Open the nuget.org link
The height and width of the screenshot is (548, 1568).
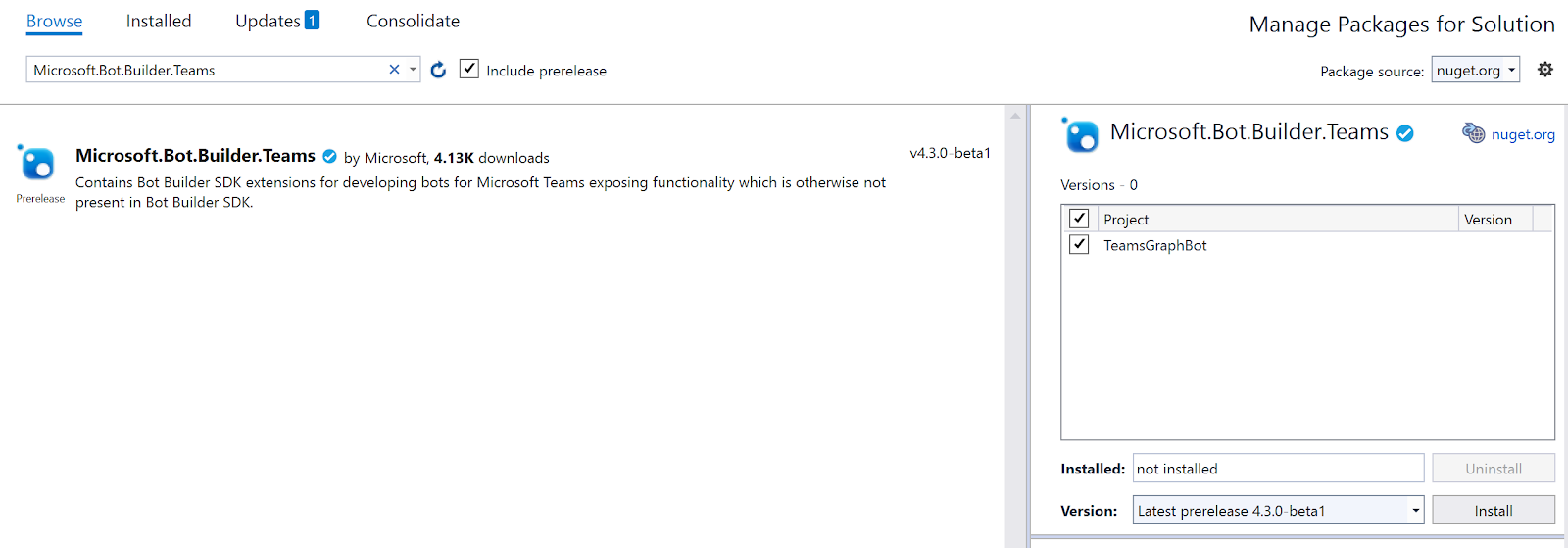pyautogui.click(x=1523, y=134)
